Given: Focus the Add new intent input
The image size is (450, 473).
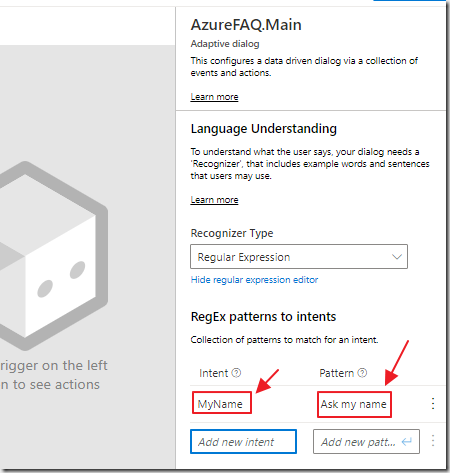Looking at the screenshot, I should coord(243,442).
